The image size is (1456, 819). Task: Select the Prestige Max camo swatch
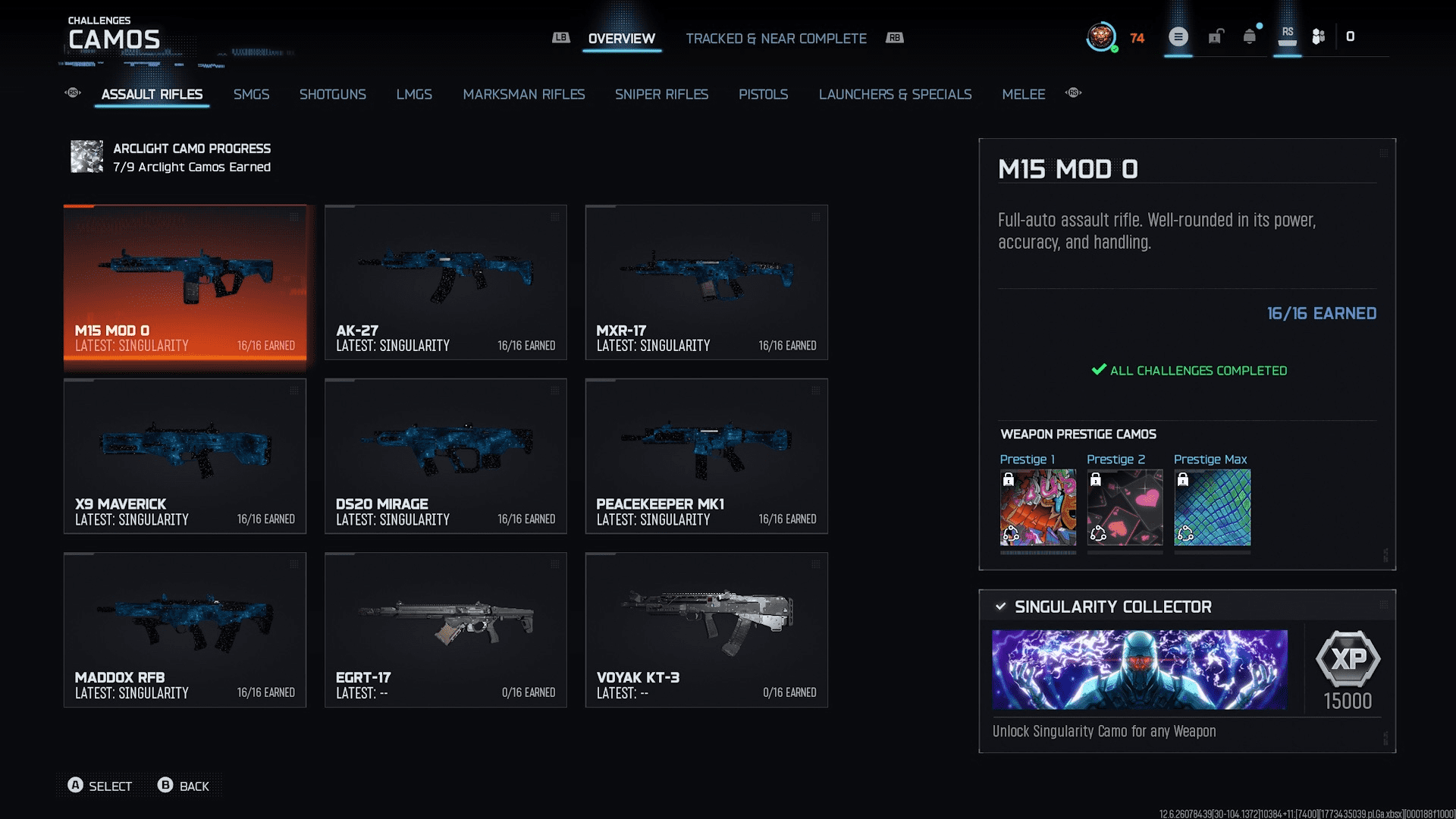1213,507
